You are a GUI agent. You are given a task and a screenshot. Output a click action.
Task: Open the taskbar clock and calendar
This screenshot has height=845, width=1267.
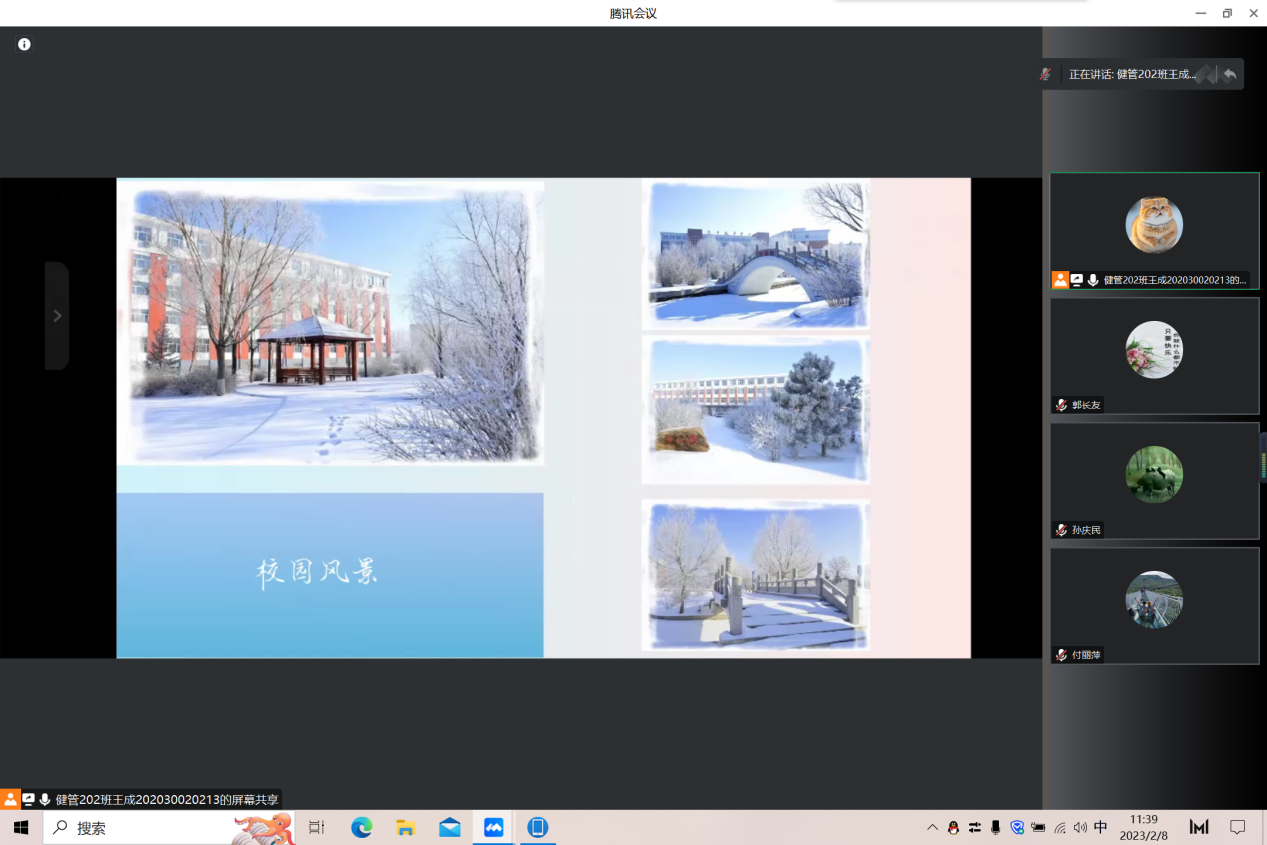tap(1144, 828)
